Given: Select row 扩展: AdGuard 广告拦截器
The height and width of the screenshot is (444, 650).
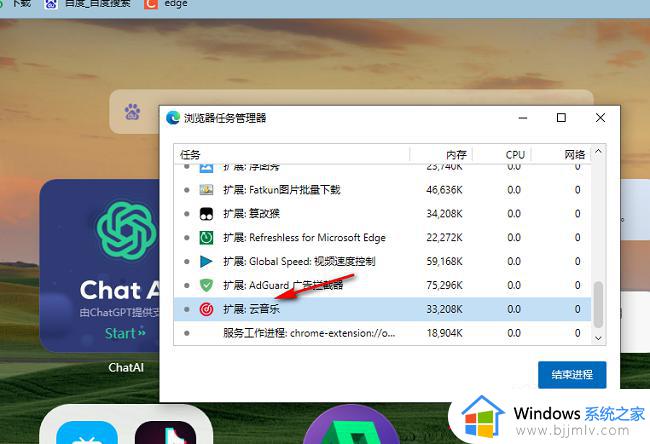Looking at the screenshot, I should (382, 285).
